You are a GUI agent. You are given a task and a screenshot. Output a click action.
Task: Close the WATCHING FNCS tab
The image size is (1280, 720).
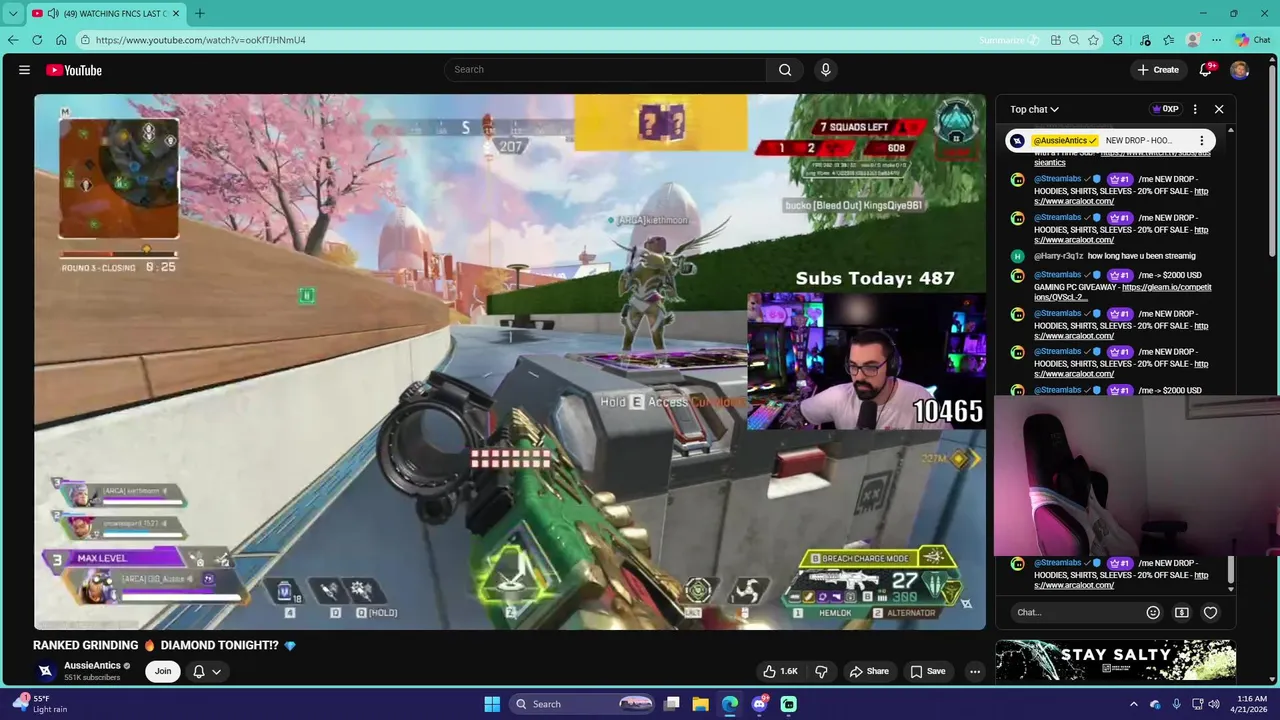tap(175, 13)
